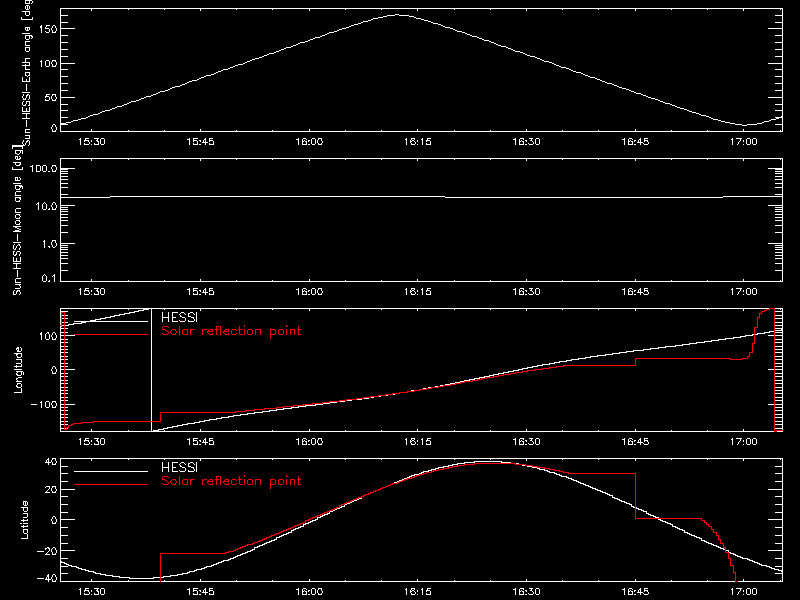Click the 17:00 time label under the Earth angle plot
Image resolution: width=800 pixels, height=600 pixels.
pyautogui.click(x=744, y=142)
